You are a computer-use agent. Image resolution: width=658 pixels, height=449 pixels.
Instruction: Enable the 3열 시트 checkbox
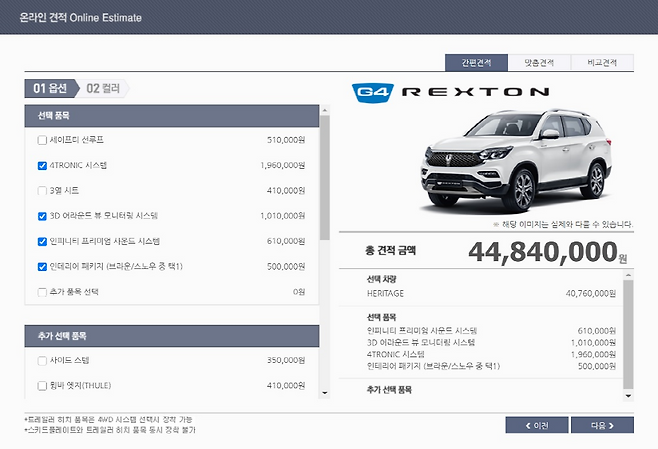coord(42,190)
